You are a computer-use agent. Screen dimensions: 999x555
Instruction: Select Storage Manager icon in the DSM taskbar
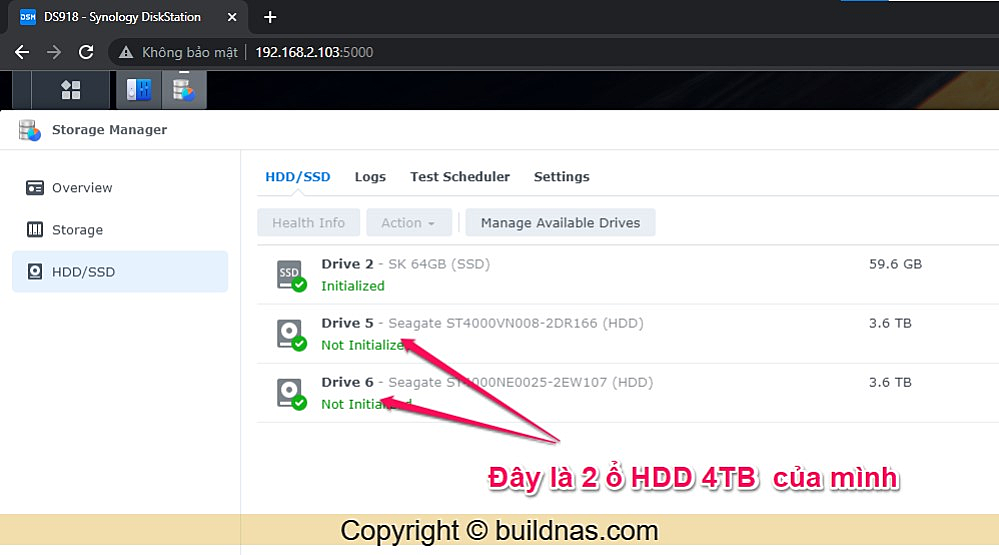coord(183,90)
